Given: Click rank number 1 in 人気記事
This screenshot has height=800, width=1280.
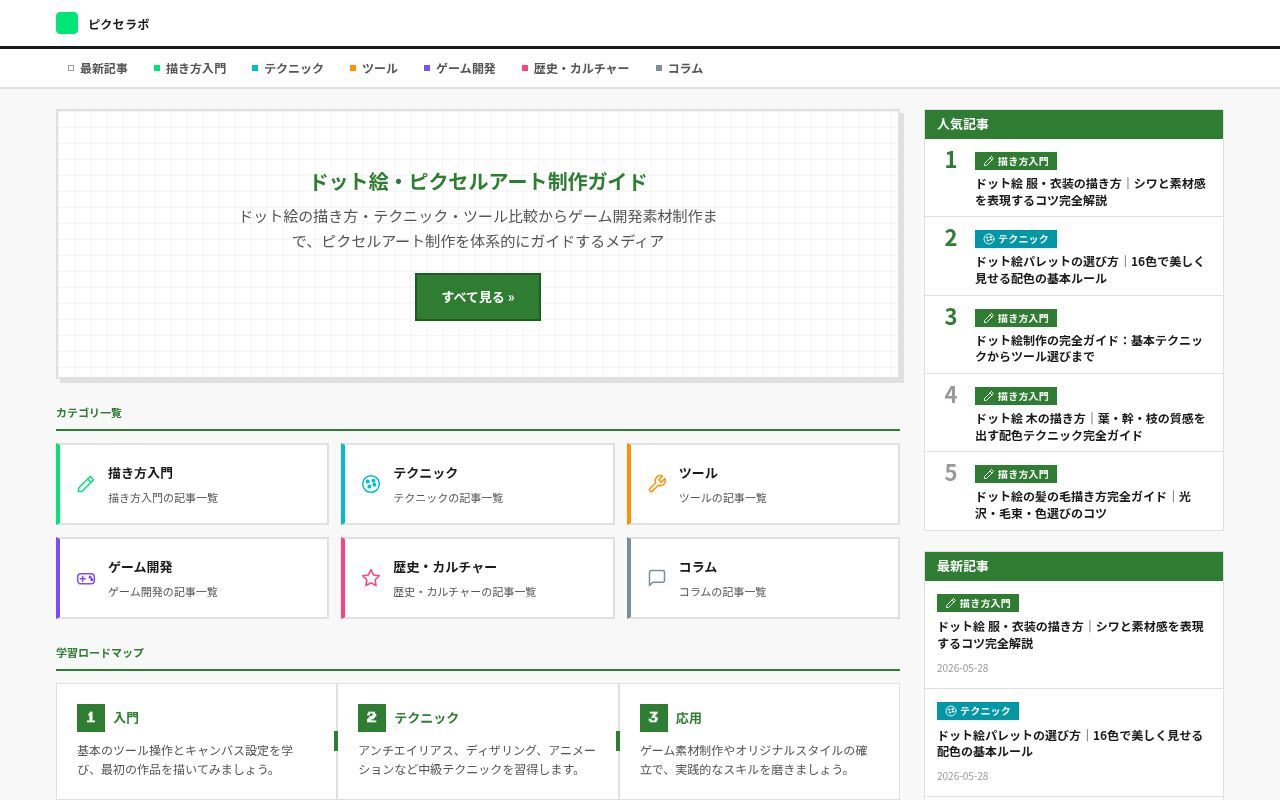Looking at the screenshot, I should (x=951, y=160).
